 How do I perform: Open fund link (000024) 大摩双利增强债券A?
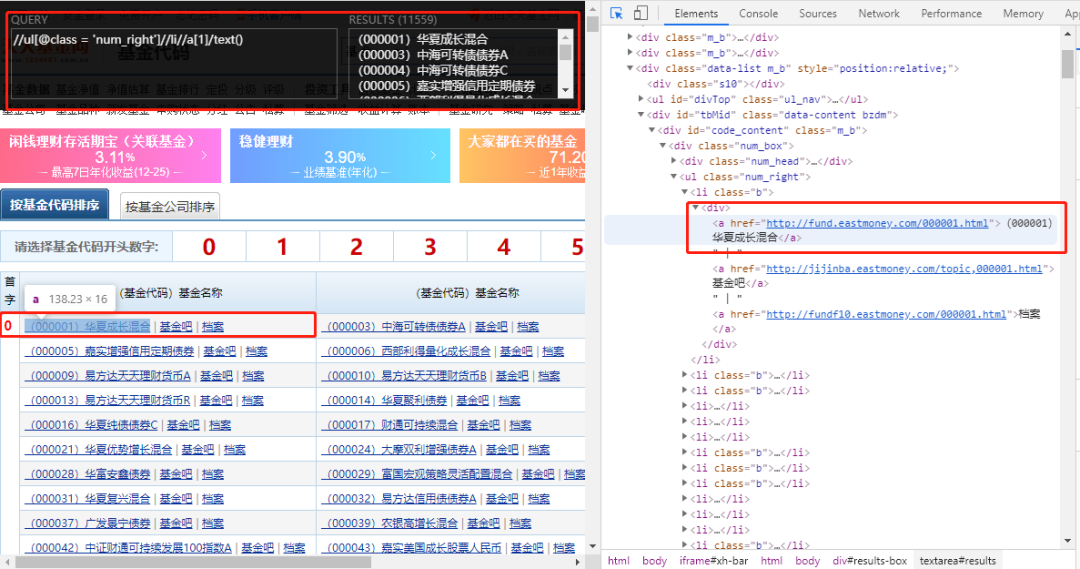[x=399, y=450]
